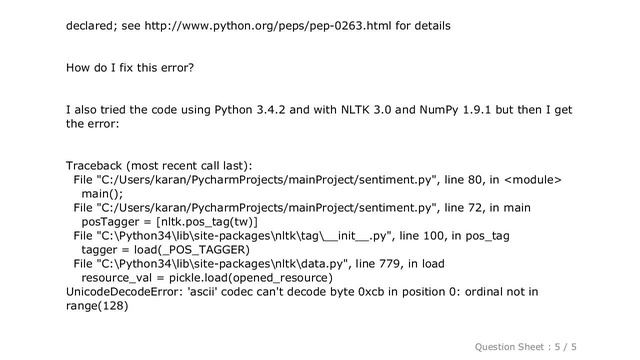This screenshot has height=360, width=640.
Task: Select the "posTagger = [nltk.pos_tag(tw)]" line
Action: pos(169,222)
